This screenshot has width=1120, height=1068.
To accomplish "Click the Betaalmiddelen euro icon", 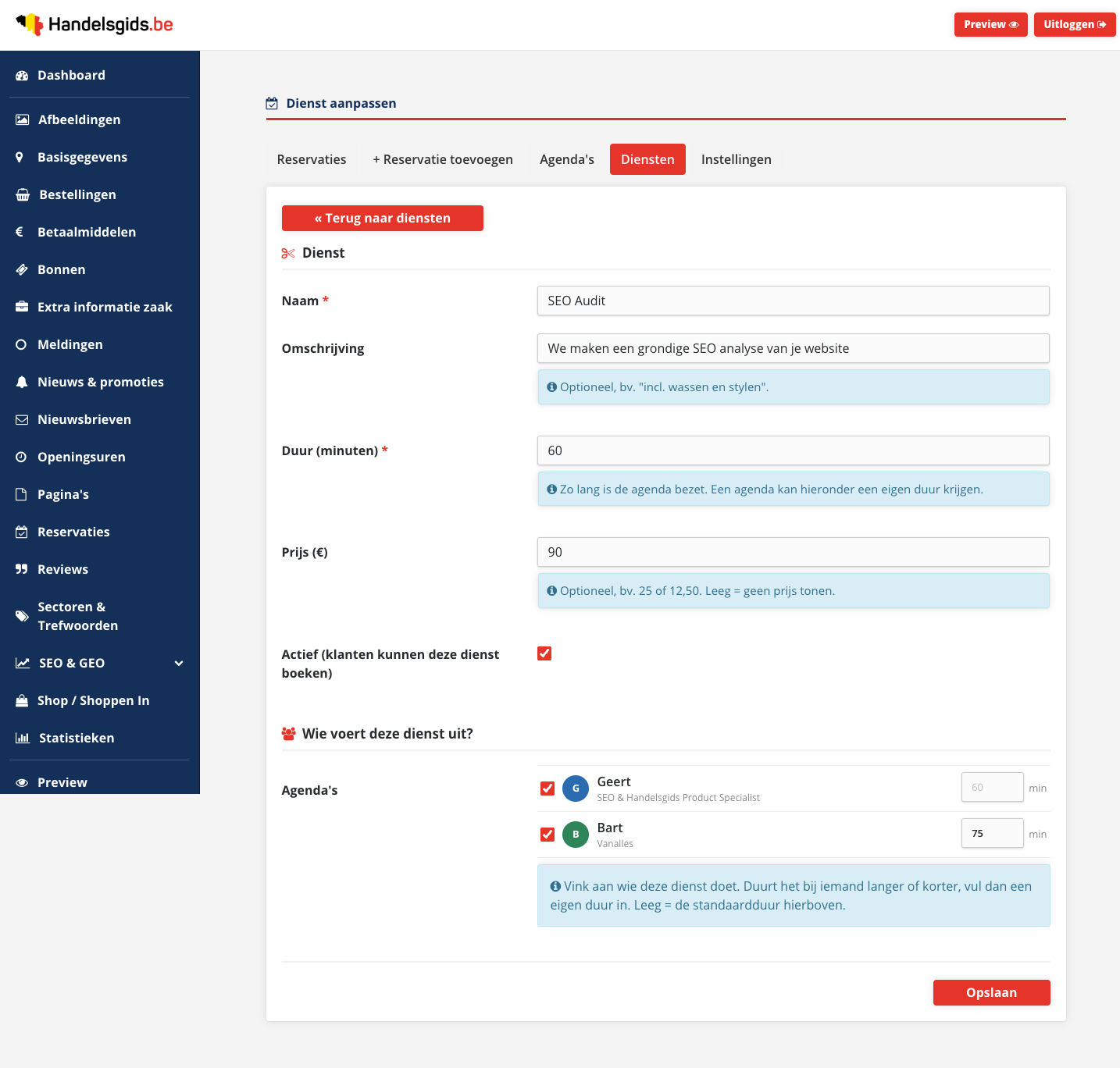I will pyautogui.click(x=20, y=232).
